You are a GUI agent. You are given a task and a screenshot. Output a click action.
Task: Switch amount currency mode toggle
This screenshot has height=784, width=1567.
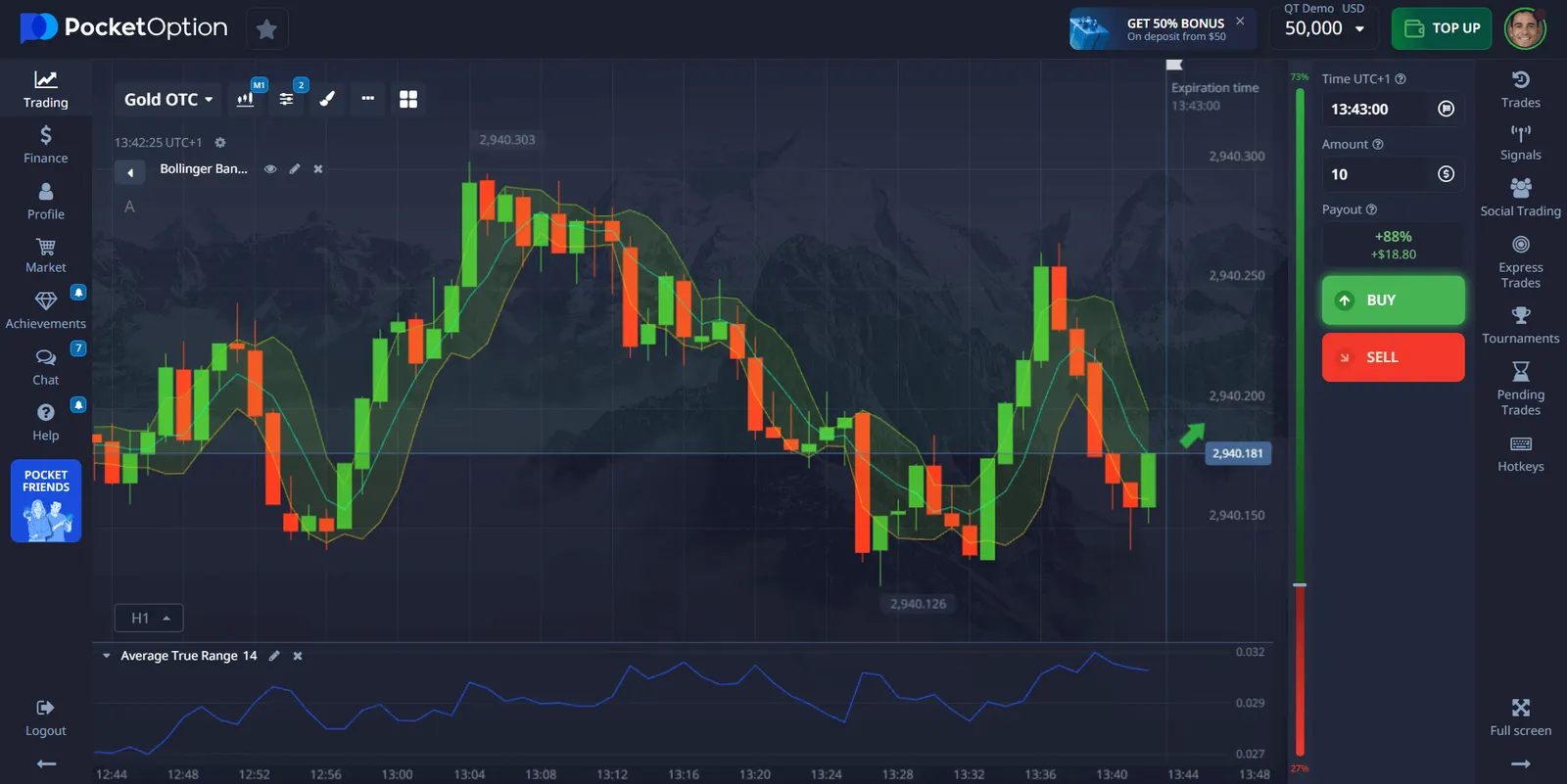coord(1446,174)
